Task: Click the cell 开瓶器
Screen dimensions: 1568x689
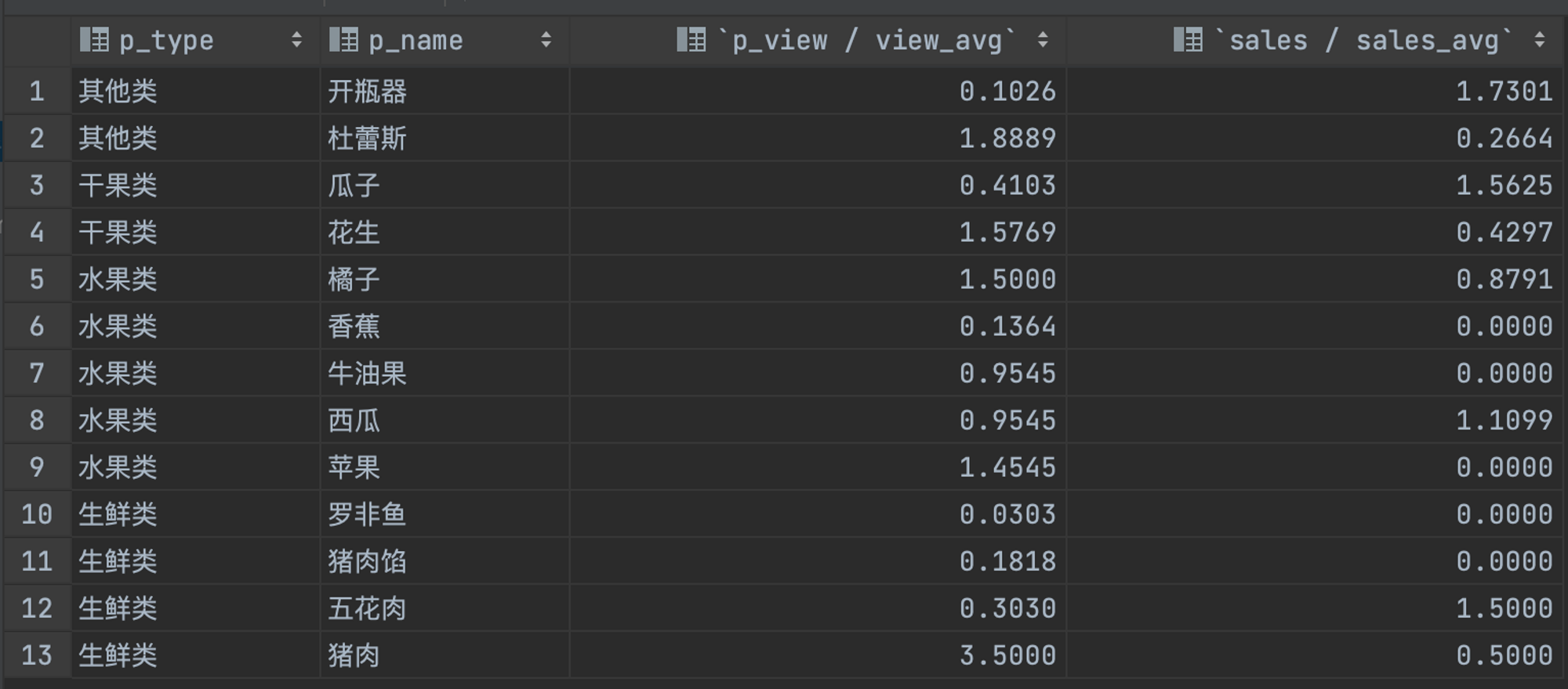Action: pos(445,92)
